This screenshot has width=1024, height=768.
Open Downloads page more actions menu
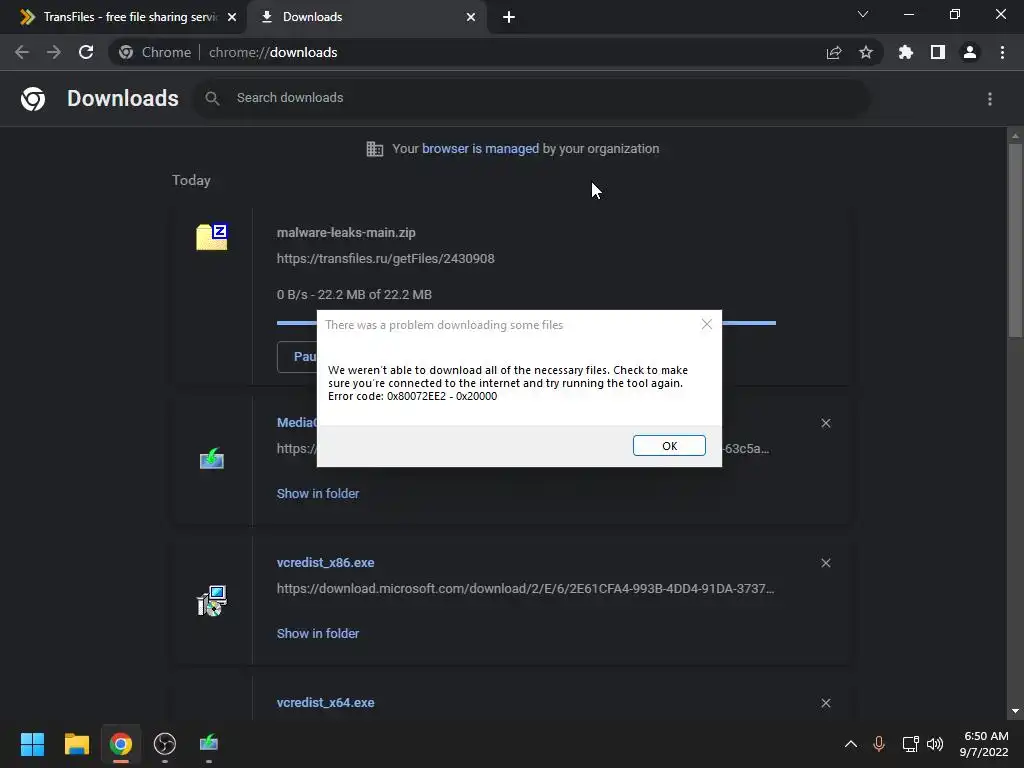click(990, 99)
